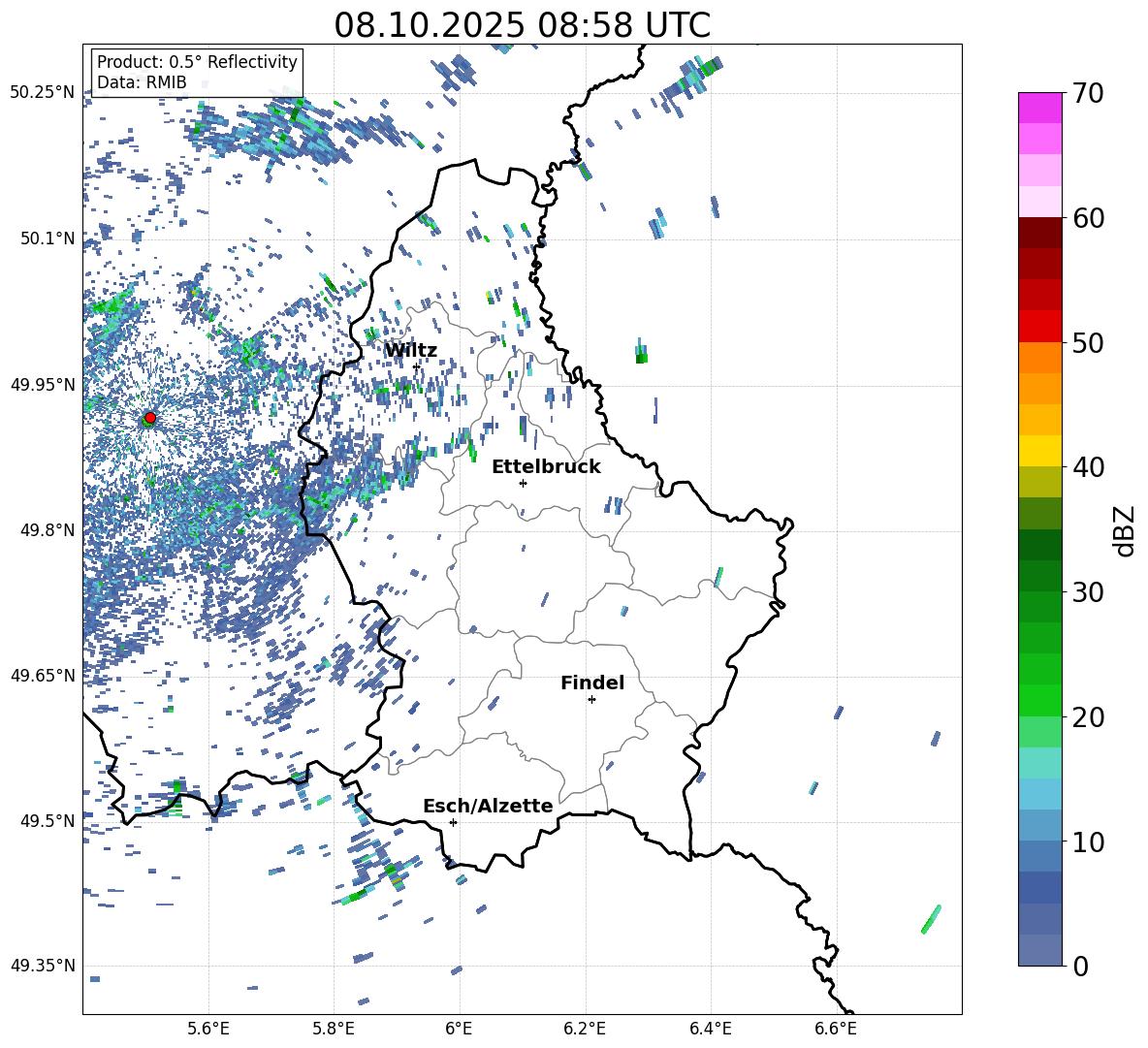1148x1048 pixels.
Task: Click the Esch/Alzette city label
Action: tap(488, 806)
